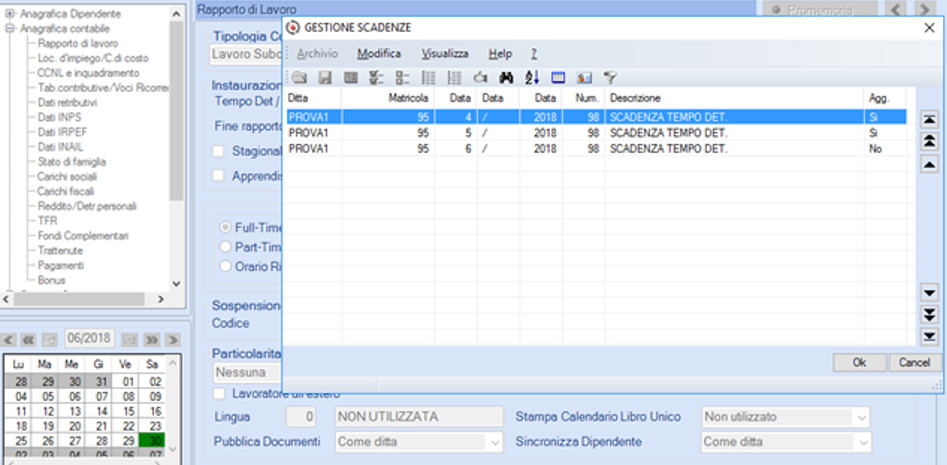The height and width of the screenshot is (465, 947).
Task: Click the select-all checklist toolbar icon
Action: coord(376,77)
